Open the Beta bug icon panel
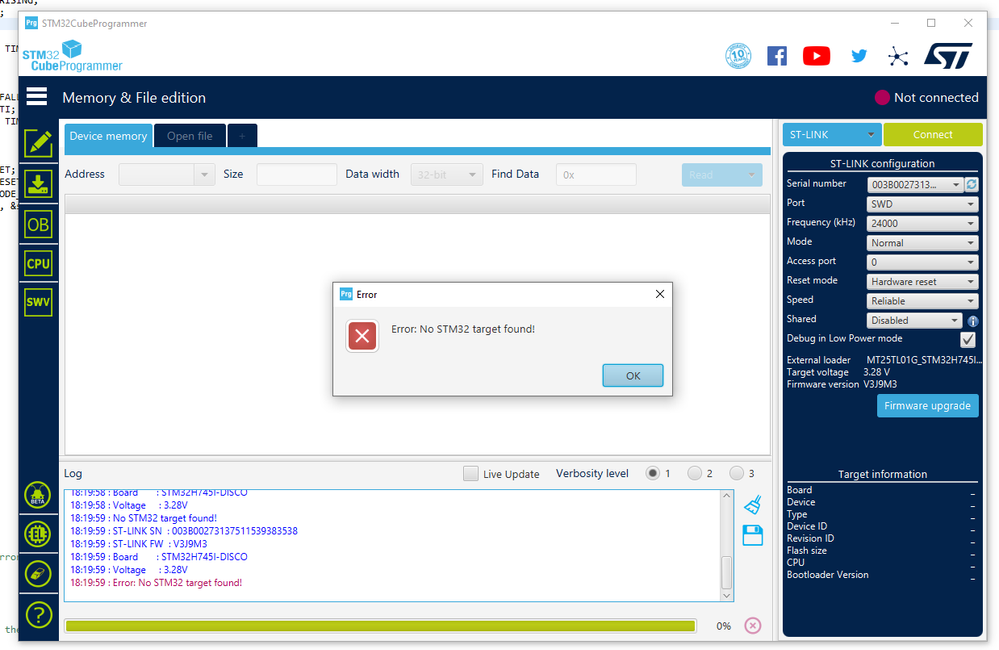 coord(38,495)
